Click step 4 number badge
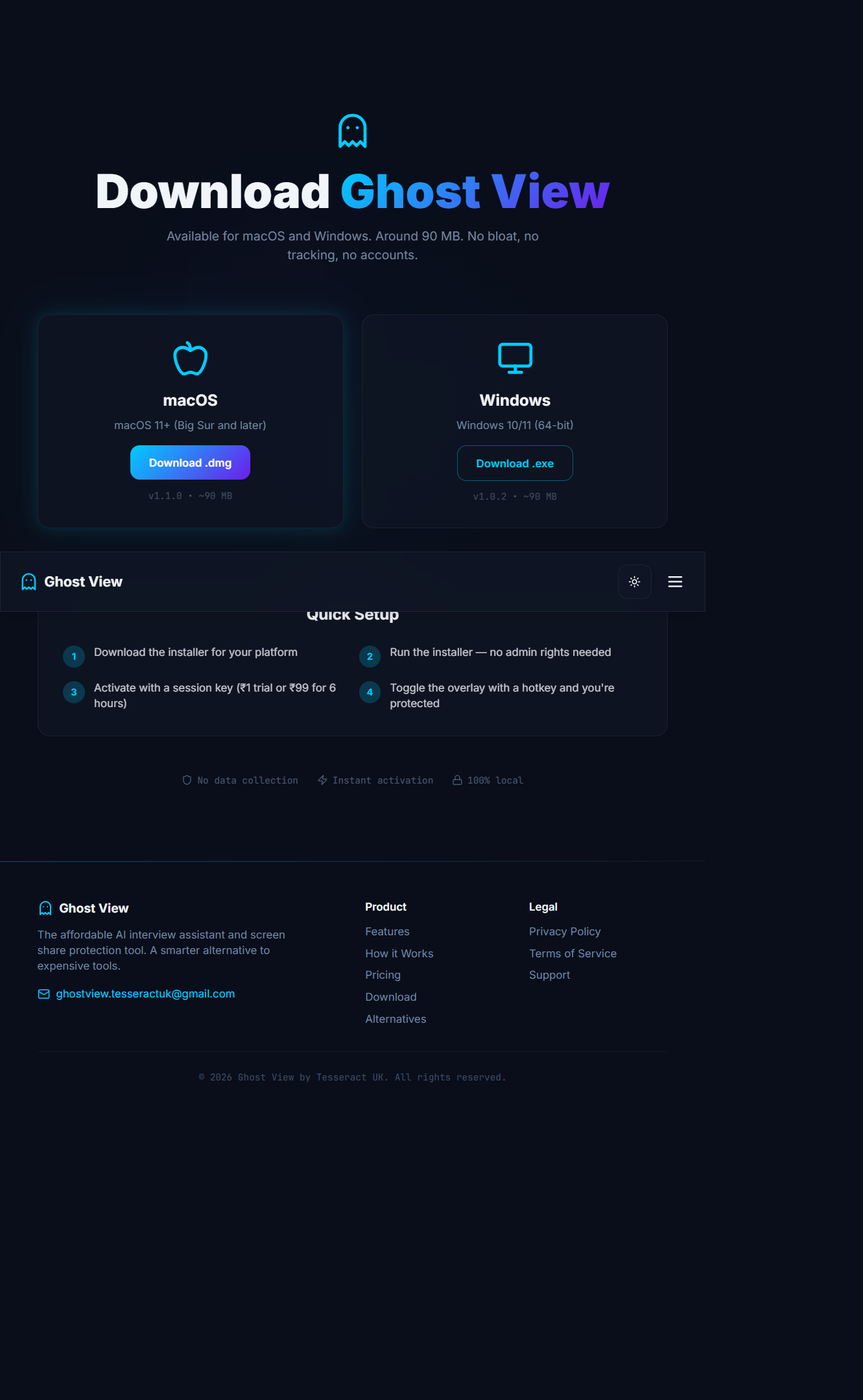 coord(370,692)
